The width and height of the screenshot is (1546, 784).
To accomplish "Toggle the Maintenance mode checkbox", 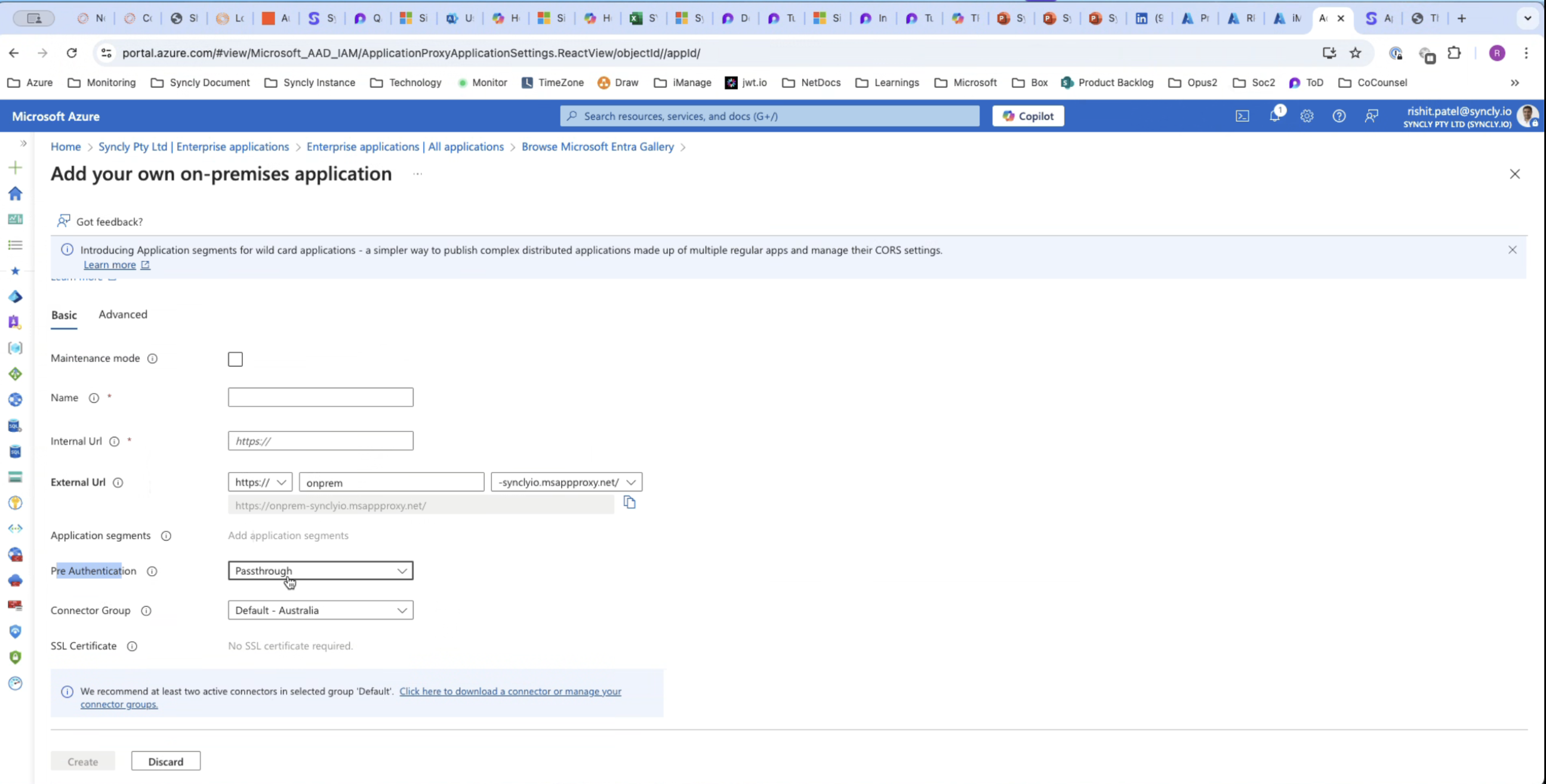I will (x=235, y=359).
